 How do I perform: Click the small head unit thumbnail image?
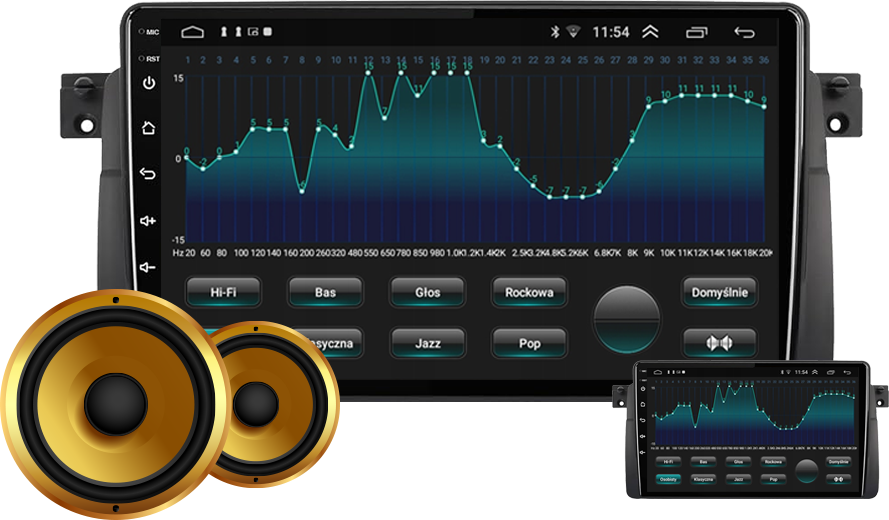coord(752,430)
